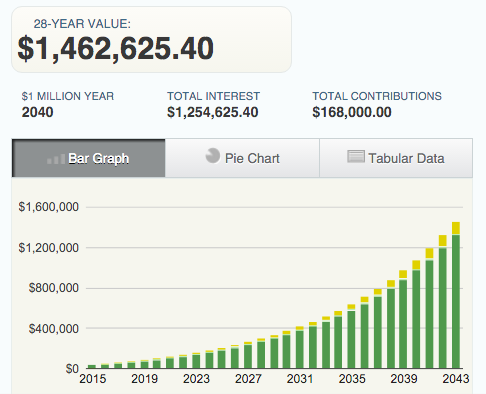486x394 pixels.
Task: Click the pie chart icon
Action: (x=212, y=156)
